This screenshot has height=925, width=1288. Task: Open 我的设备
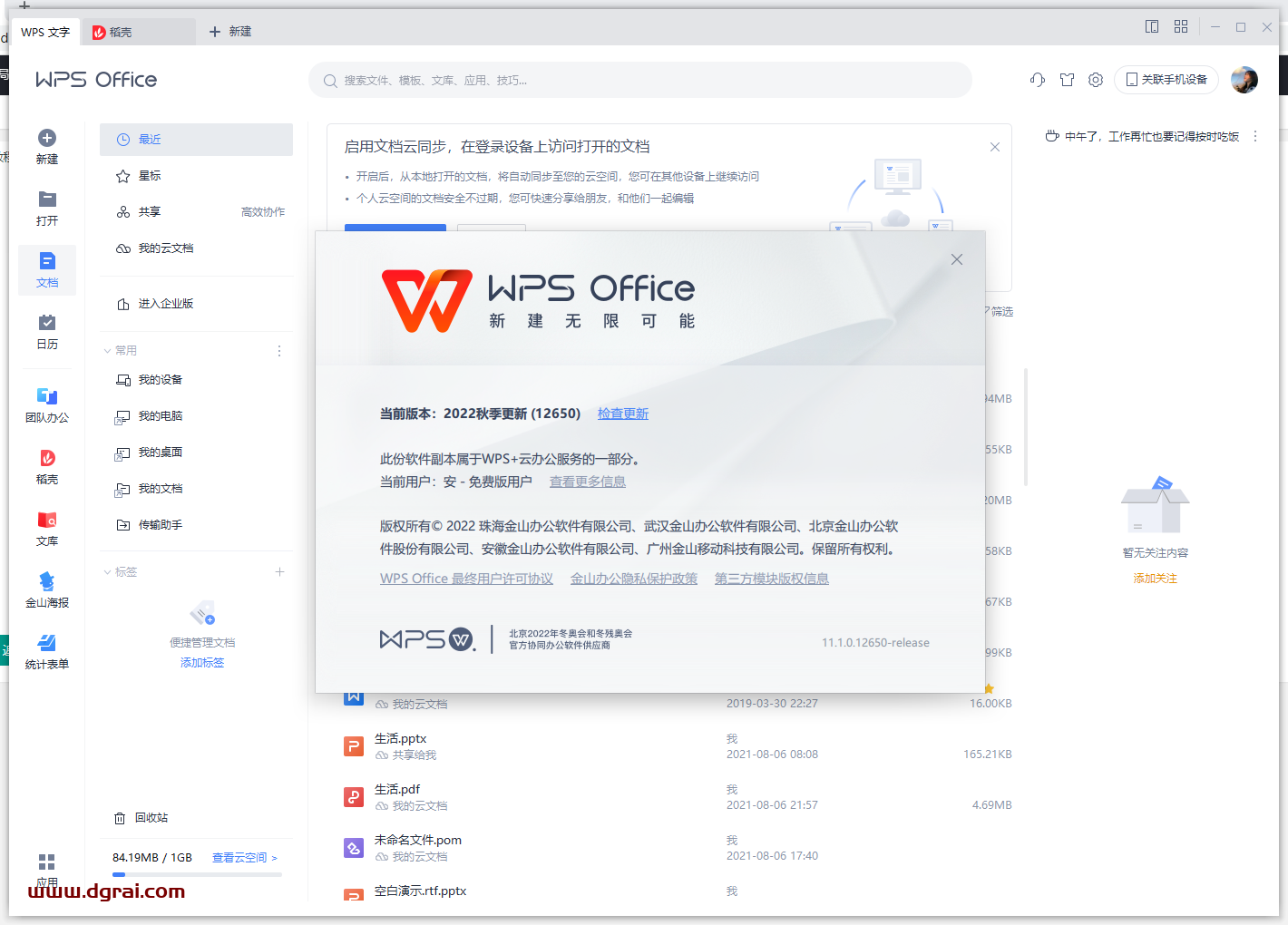[196, 380]
